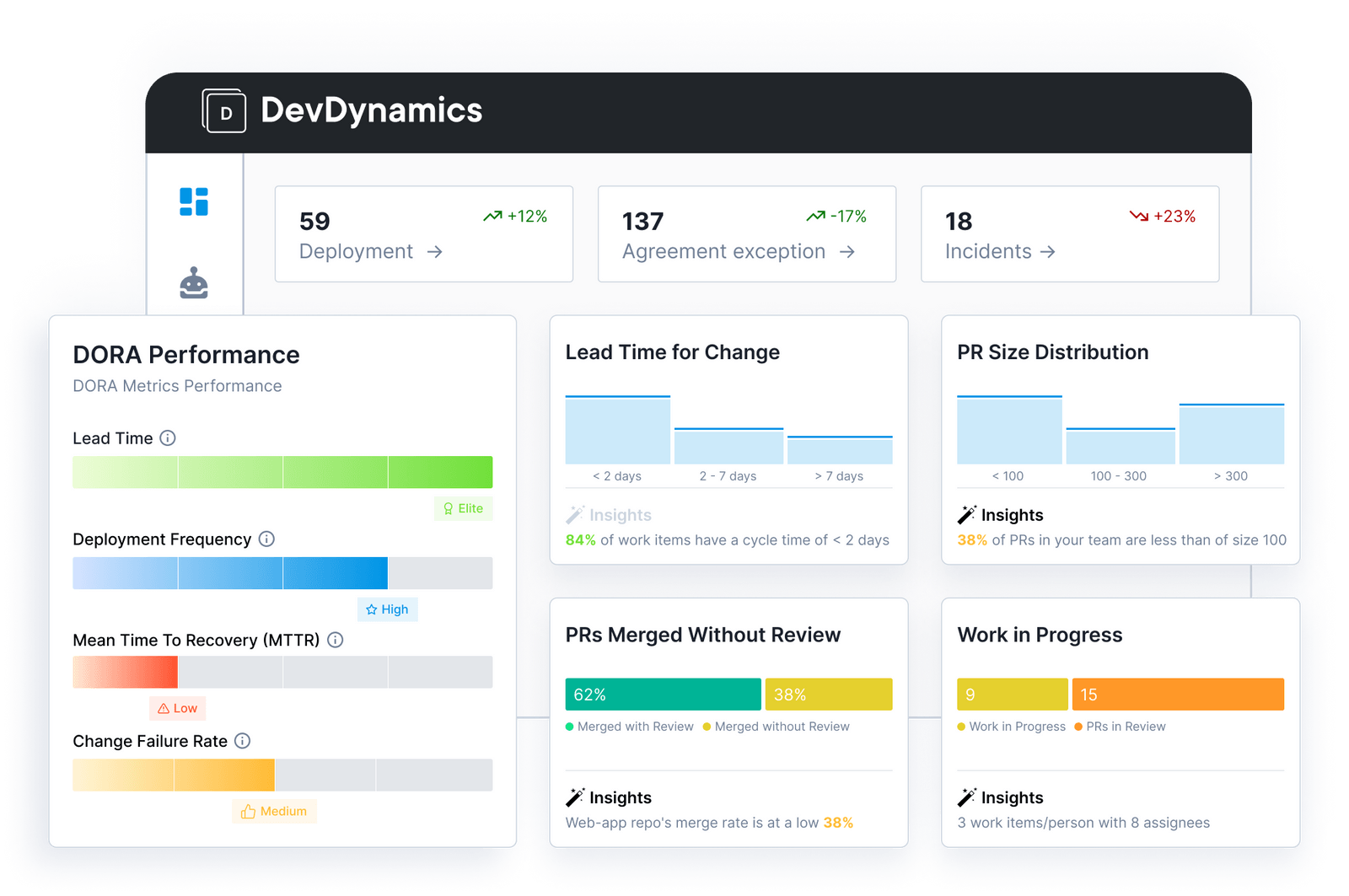This screenshot has height=896, width=1349.
Task: Open the Lead Time info tooltip icon
Action: coord(168,438)
